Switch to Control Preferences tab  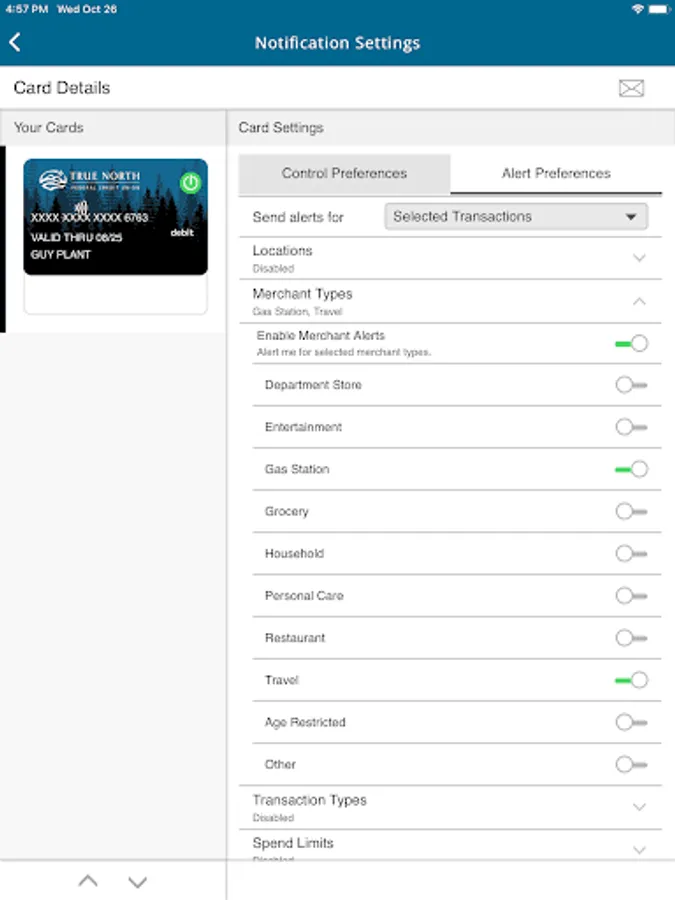point(344,173)
